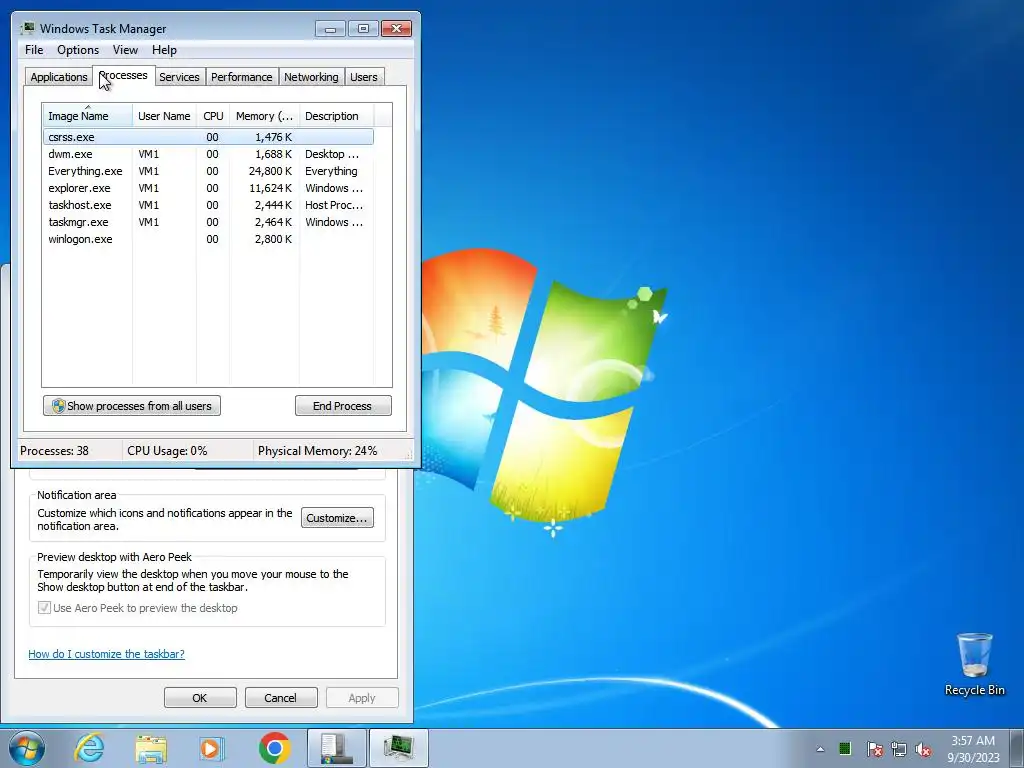Image resolution: width=1024 pixels, height=768 pixels.
Task: Select the taskmgr.exe process
Action: pyautogui.click(x=208, y=222)
